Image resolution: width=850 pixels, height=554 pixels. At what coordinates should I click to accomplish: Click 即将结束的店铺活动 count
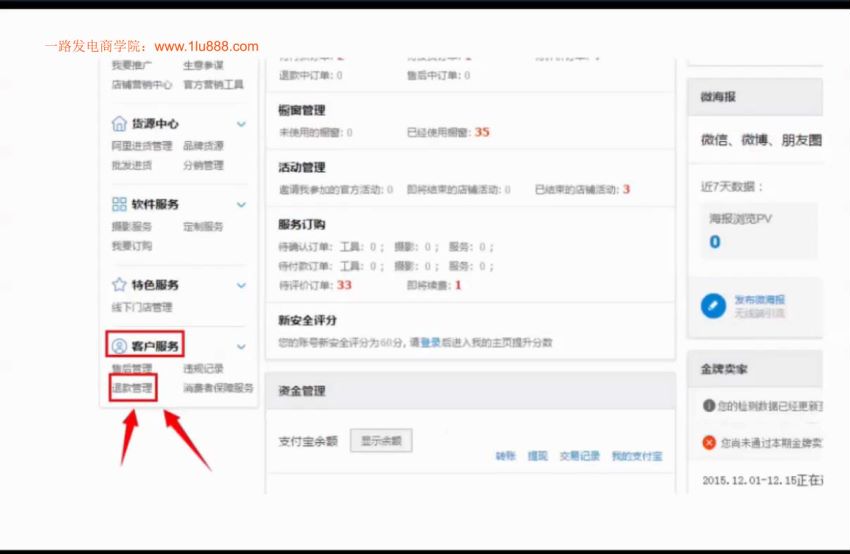click(507, 190)
